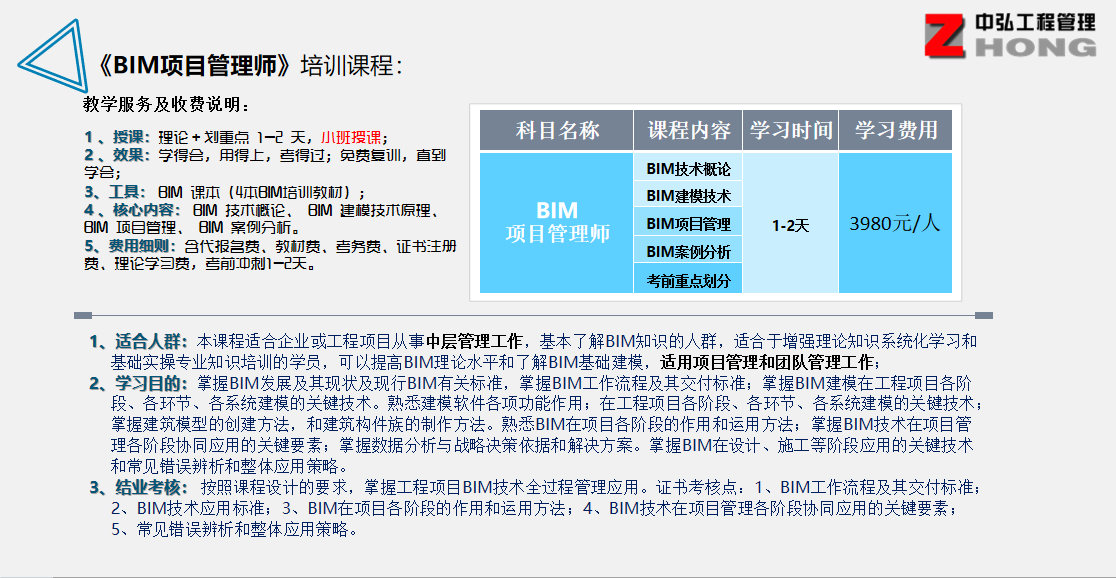
Task: Click the large BIM 项目管理师 subject cell
Action: [556, 223]
